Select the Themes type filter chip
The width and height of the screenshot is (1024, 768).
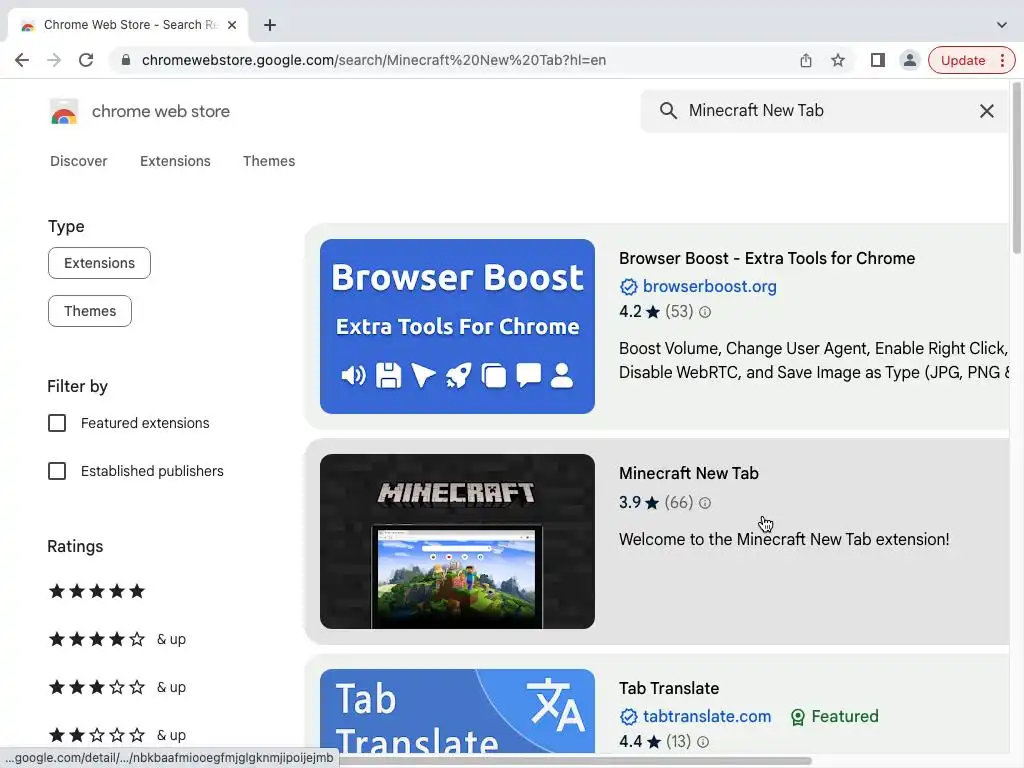(89, 311)
